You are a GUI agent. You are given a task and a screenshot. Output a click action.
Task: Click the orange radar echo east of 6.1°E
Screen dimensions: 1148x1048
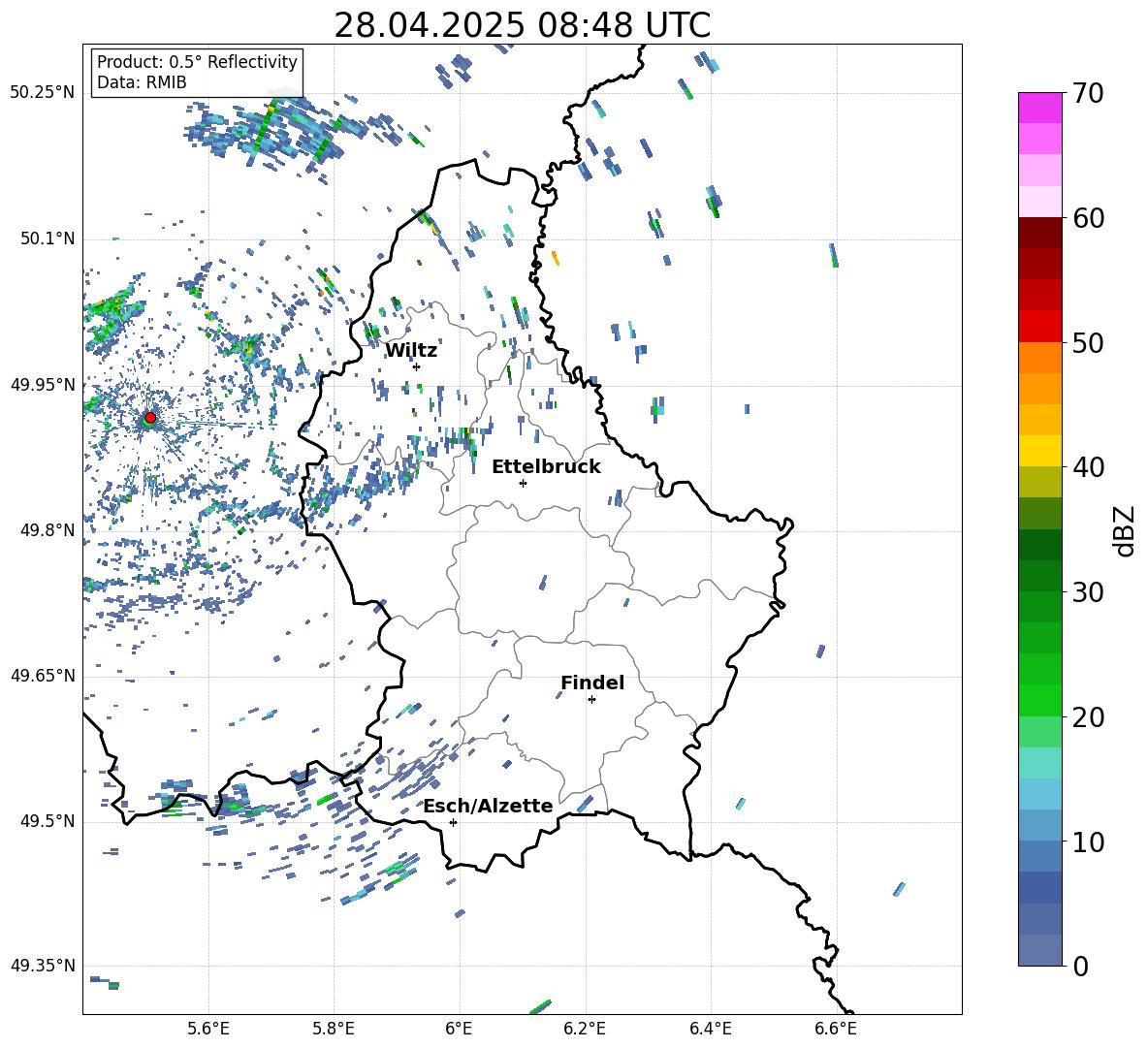click(x=555, y=258)
